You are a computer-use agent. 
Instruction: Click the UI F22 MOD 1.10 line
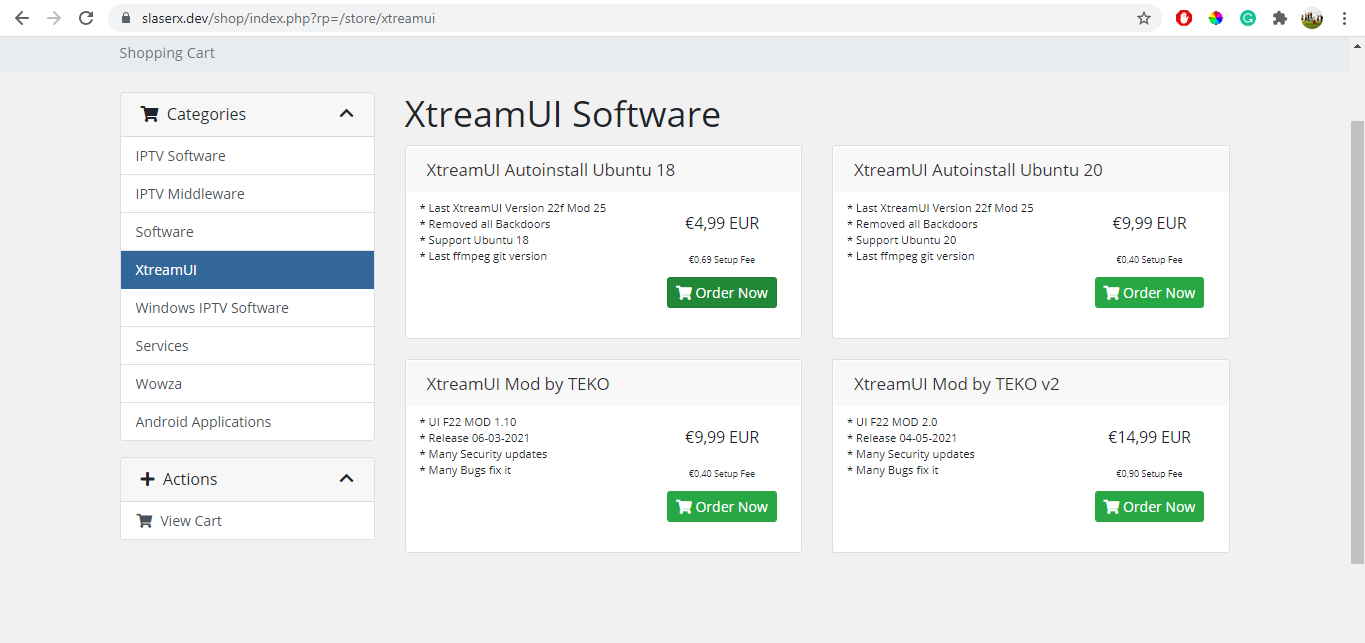(468, 422)
